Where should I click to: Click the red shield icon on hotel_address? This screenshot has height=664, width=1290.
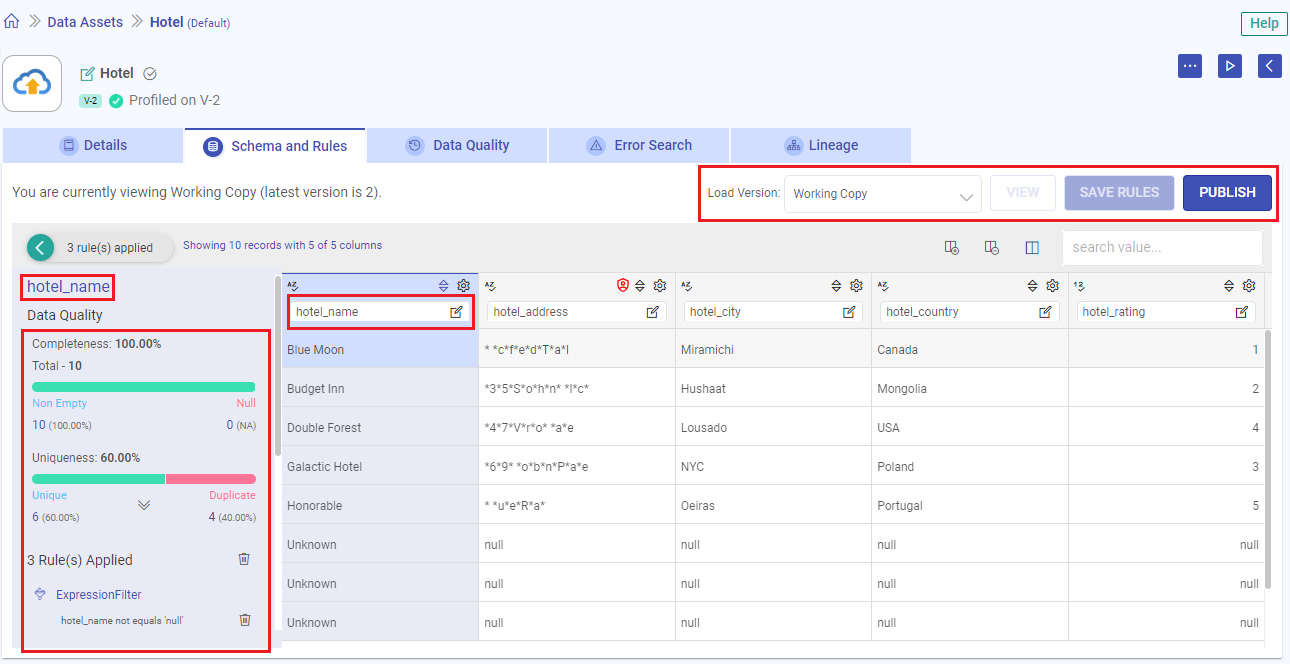point(623,286)
